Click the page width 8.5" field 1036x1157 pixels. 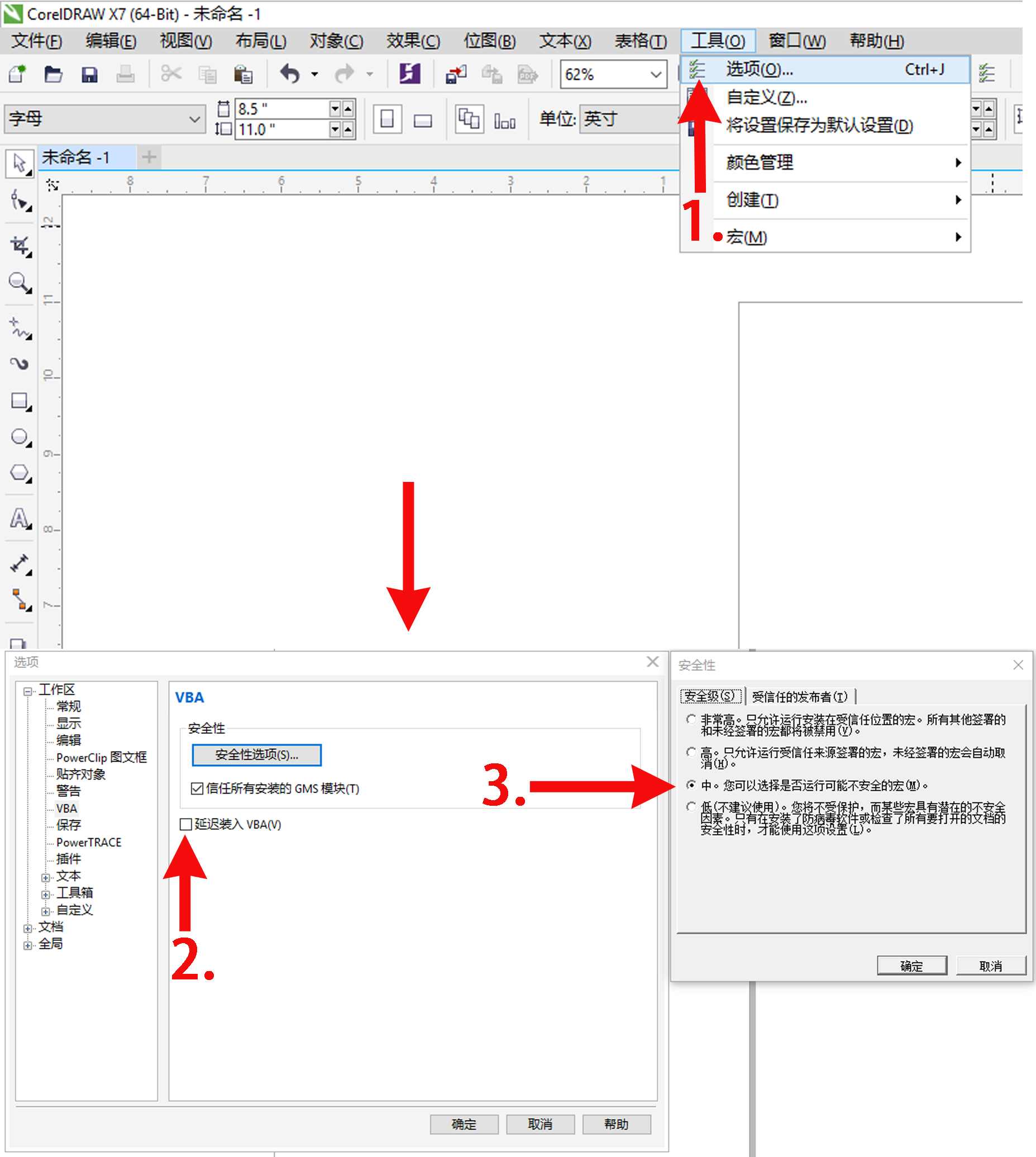pyautogui.click(x=283, y=108)
